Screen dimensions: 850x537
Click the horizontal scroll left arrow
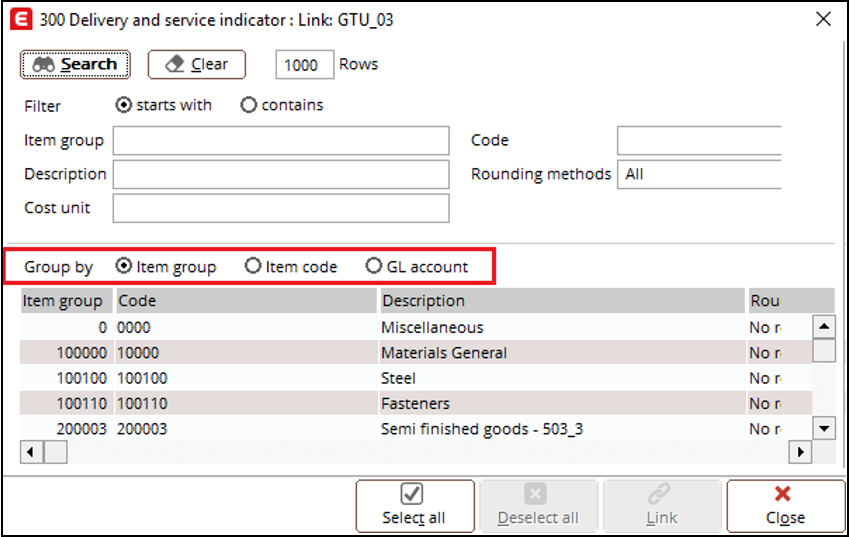pos(31,452)
